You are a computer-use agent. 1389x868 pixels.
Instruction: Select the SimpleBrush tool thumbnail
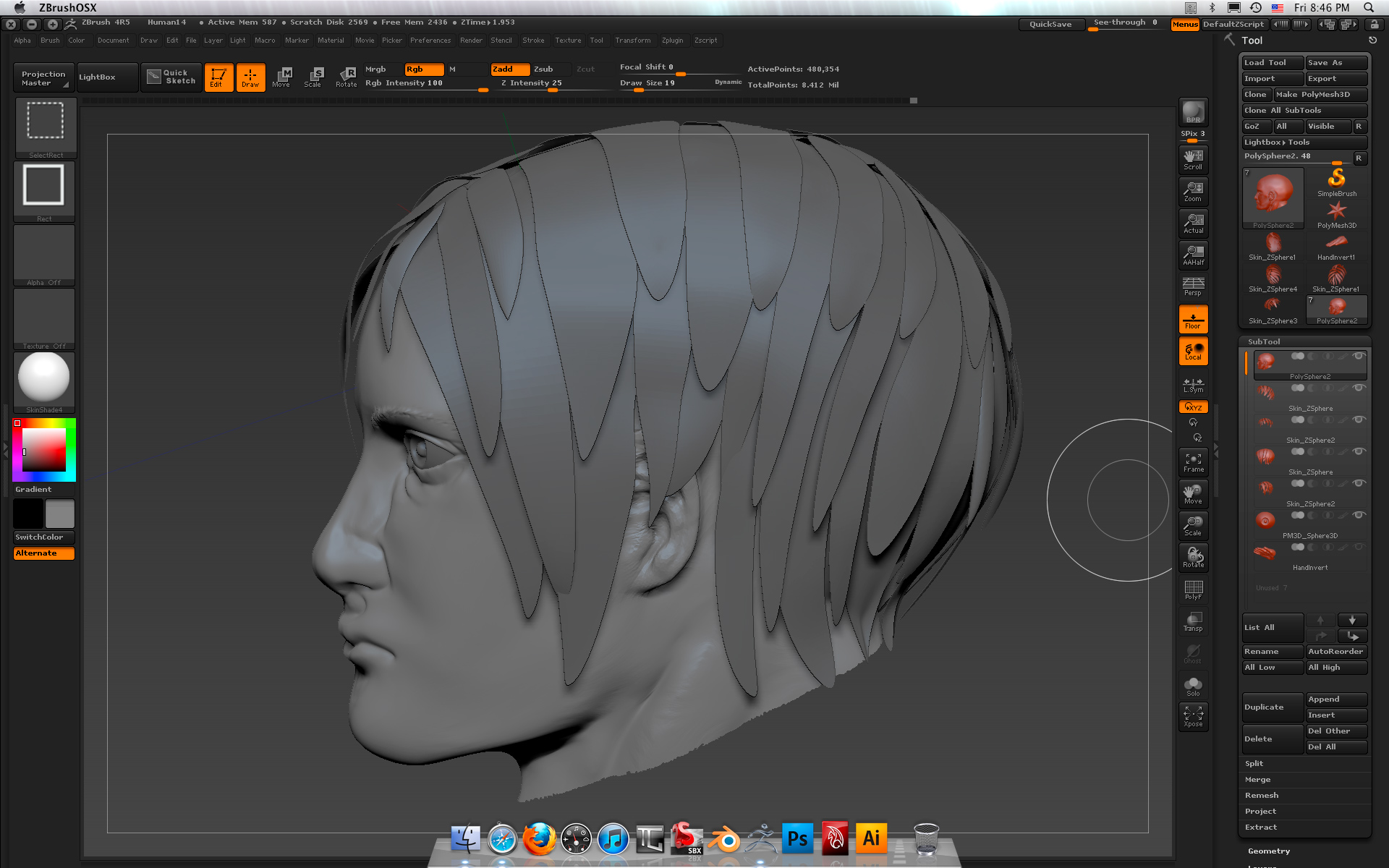(1337, 182)
